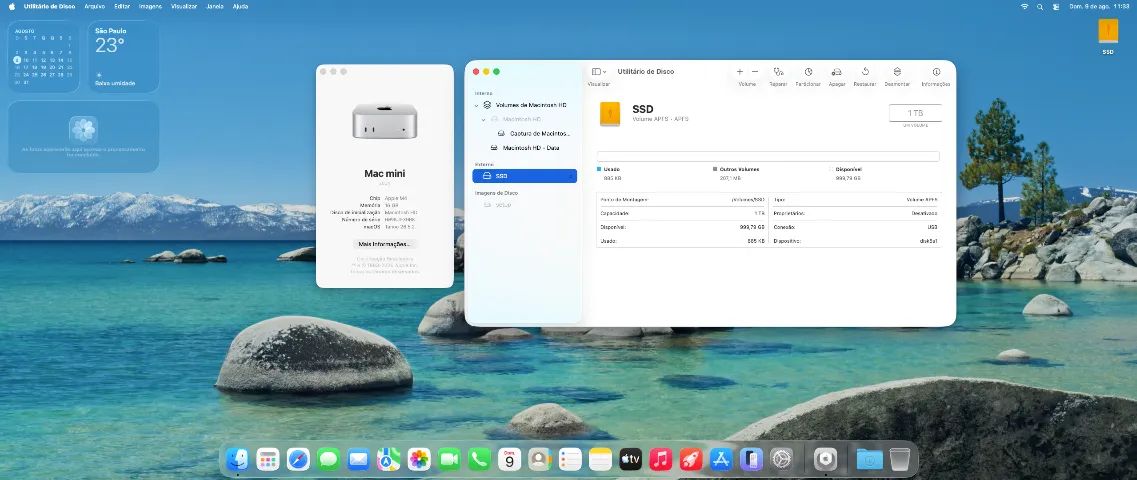Screen dimensions: 1137x480
Task: Open Reminders from the Dock
Action: (570, 459)
